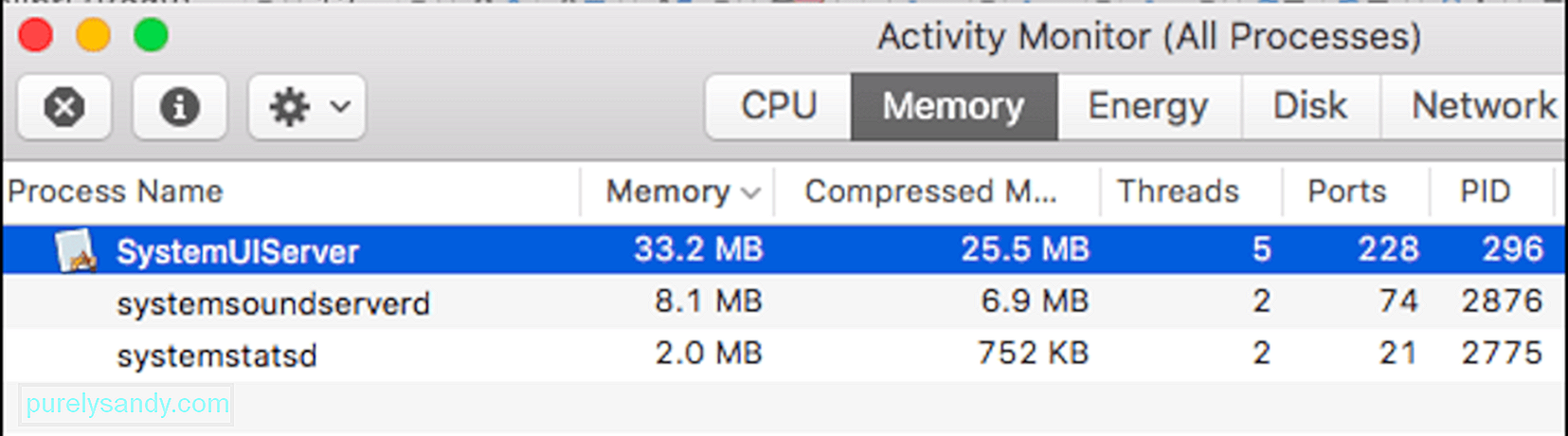Open the gear actions dropdown menu
Viewport: 1568px width, 436px height.
307,107
